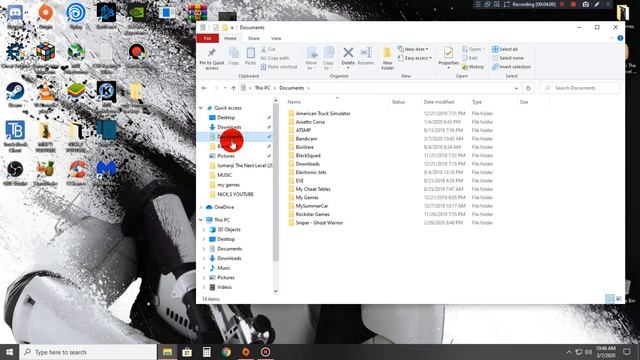Select the Assetto Corsa folder

click(x=310, y=122)
